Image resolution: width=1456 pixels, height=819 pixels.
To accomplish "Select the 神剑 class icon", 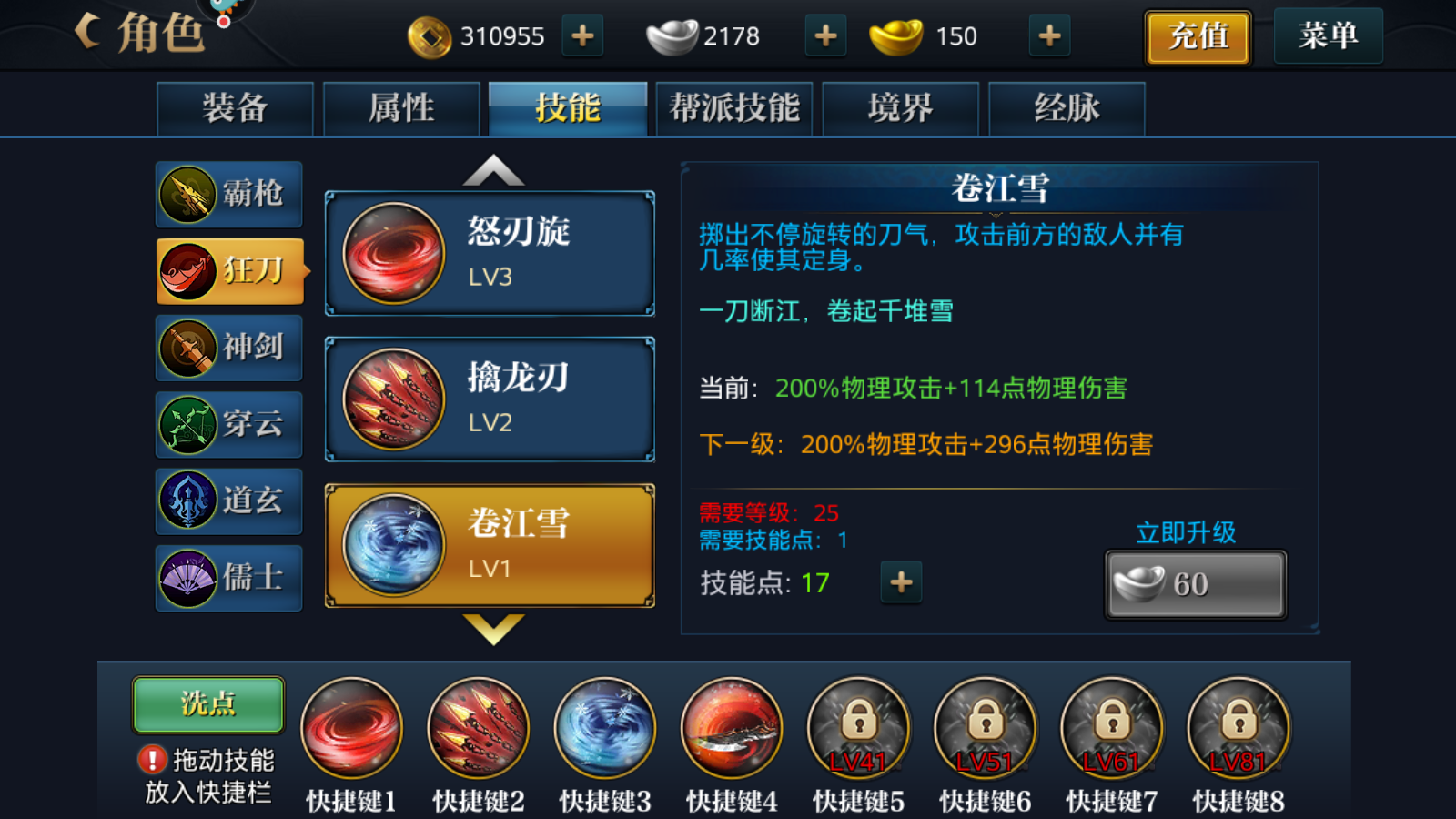I will click(187, 348).
